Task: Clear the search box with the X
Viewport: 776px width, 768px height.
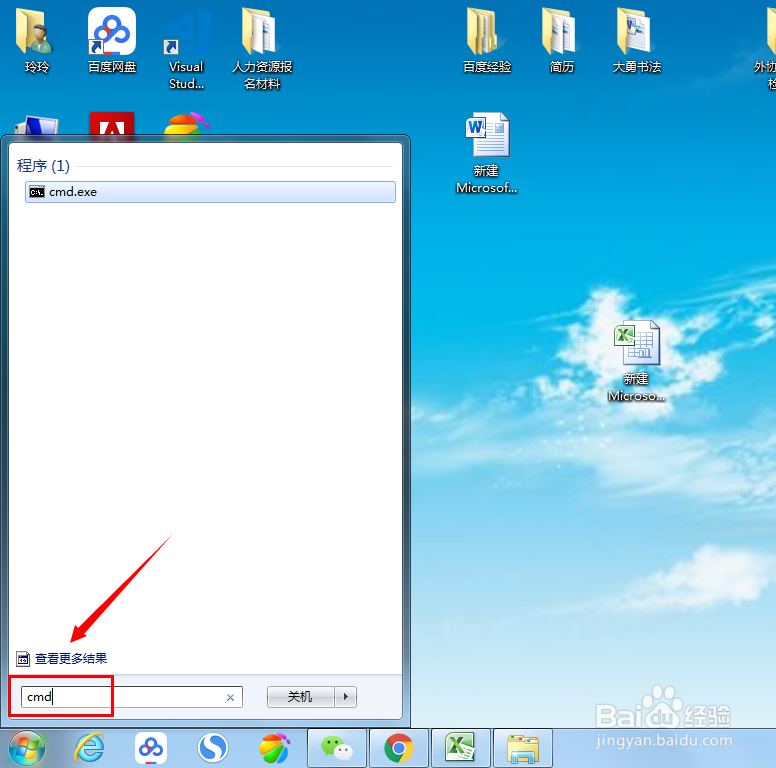Action: (x=230, y=698)
